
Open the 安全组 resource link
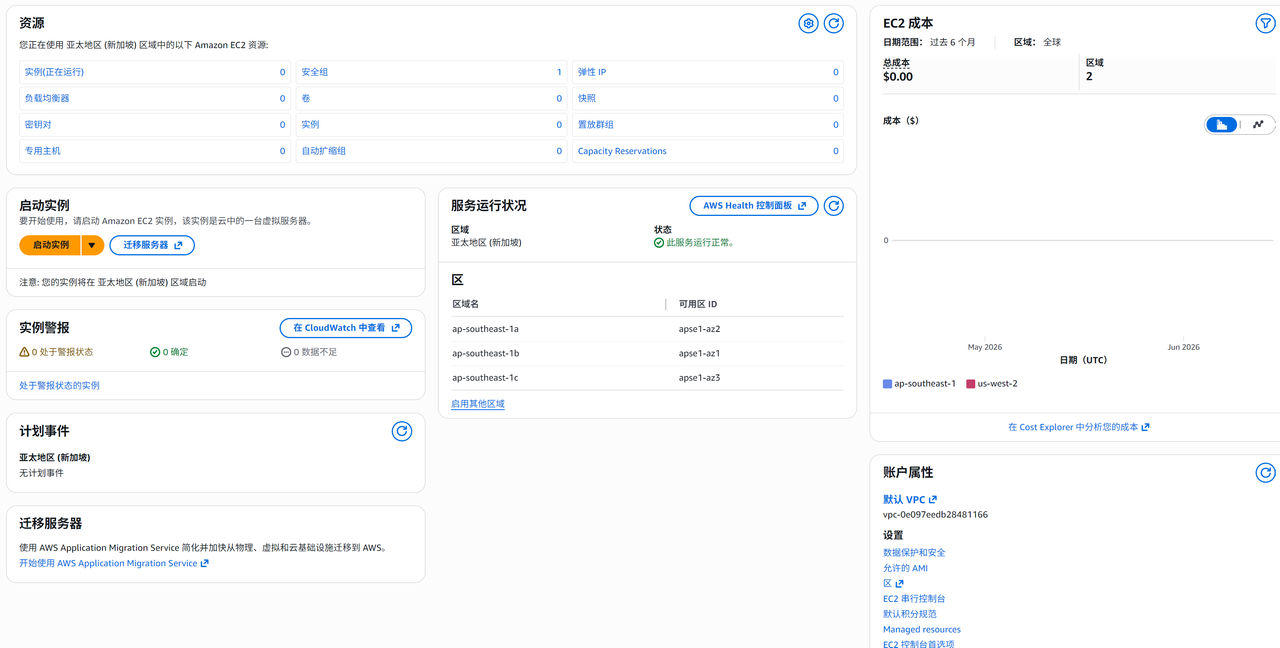[x=315, y=72]
